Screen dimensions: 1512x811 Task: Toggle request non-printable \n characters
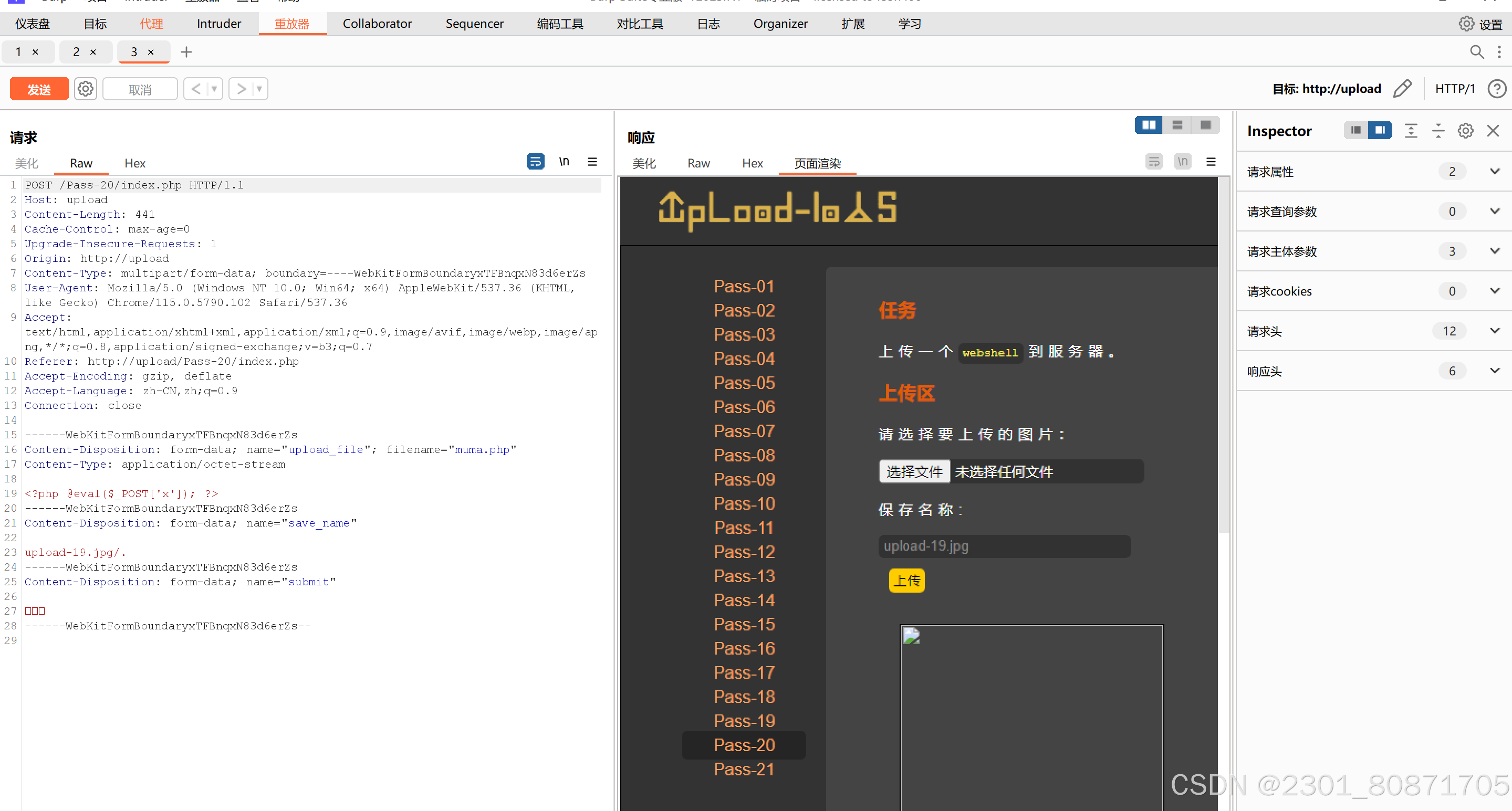point(564,161)
